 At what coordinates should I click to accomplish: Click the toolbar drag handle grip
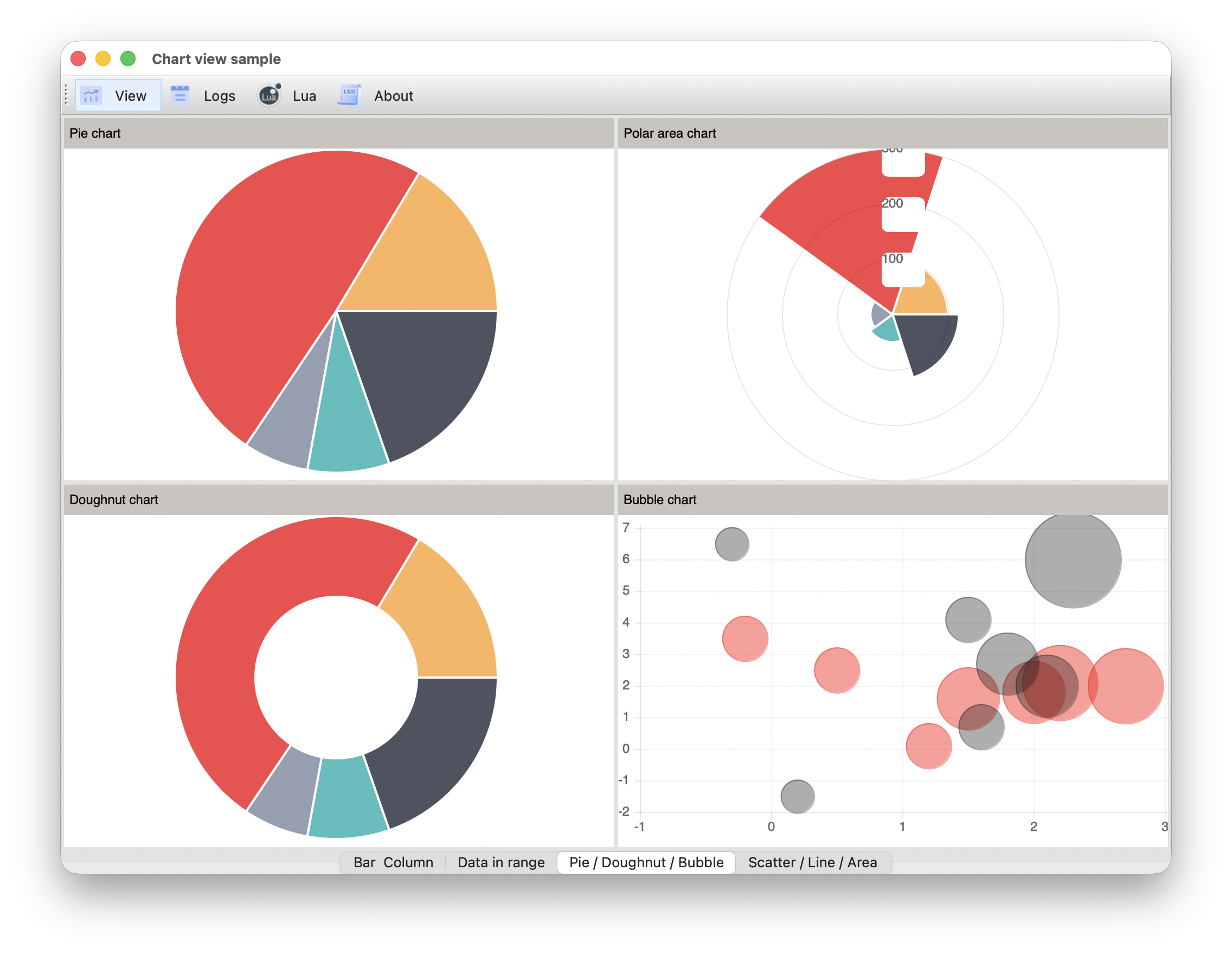(x=67, y=95)
